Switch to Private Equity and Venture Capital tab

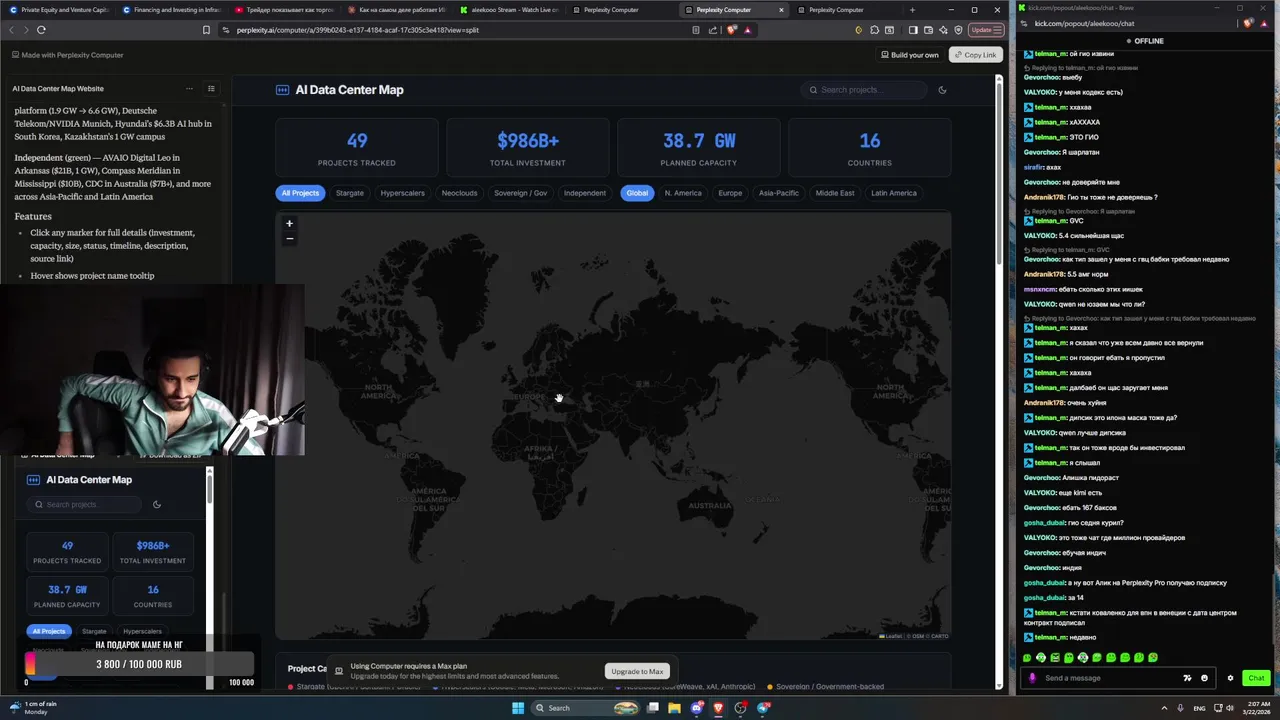point(58,10)
